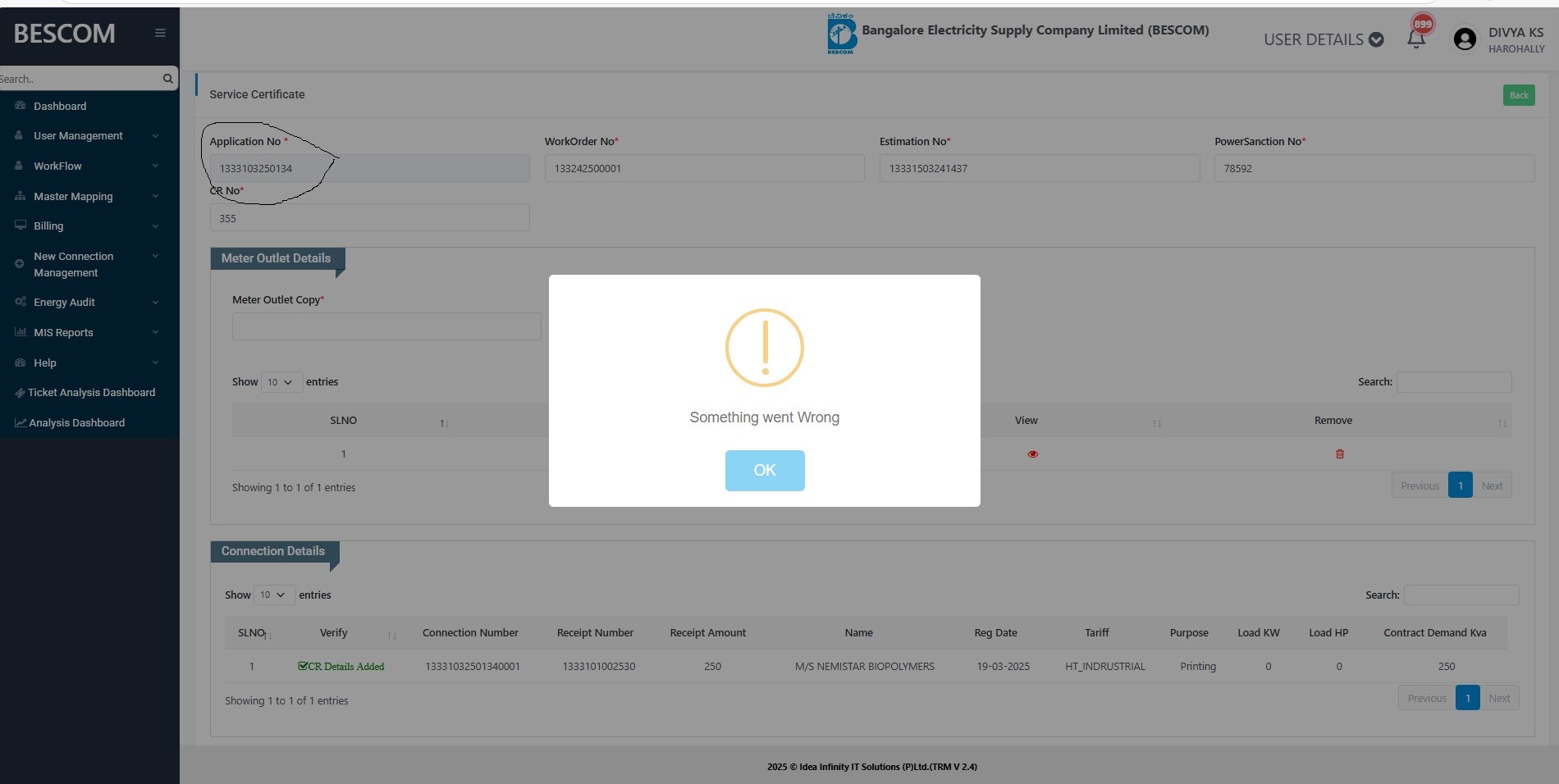
Task: Click the M/S NEMISTAR BIOPOLYMERS name cell
Action: click(x=865, y=666)
